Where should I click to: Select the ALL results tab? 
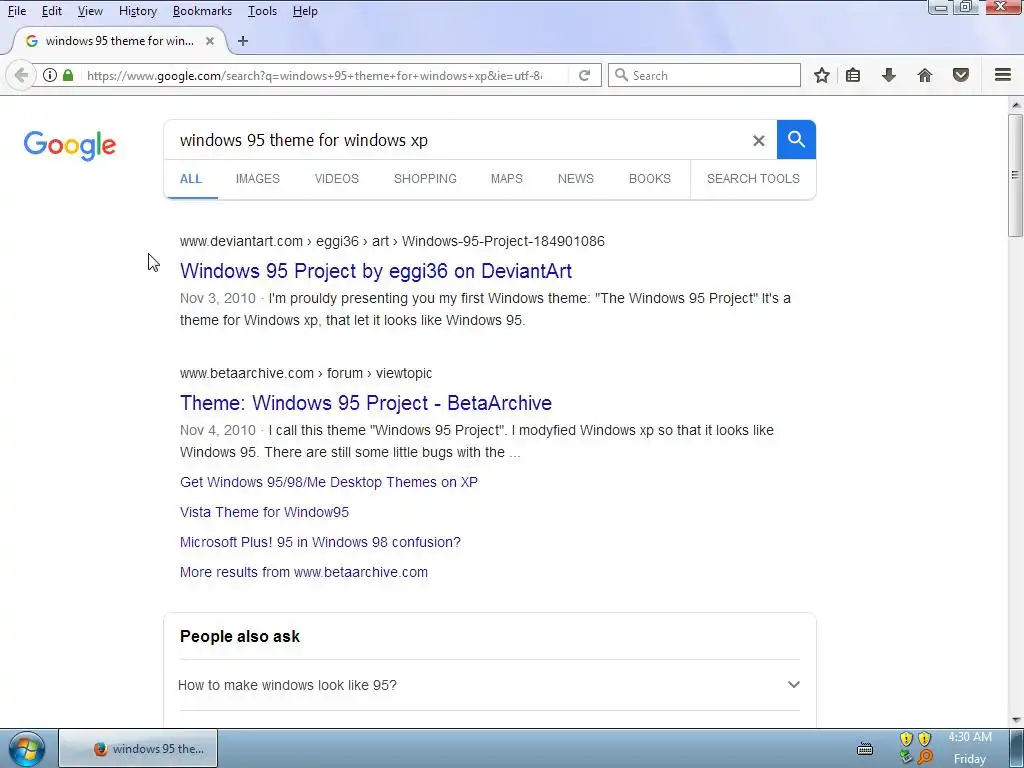tap(191, 178)
